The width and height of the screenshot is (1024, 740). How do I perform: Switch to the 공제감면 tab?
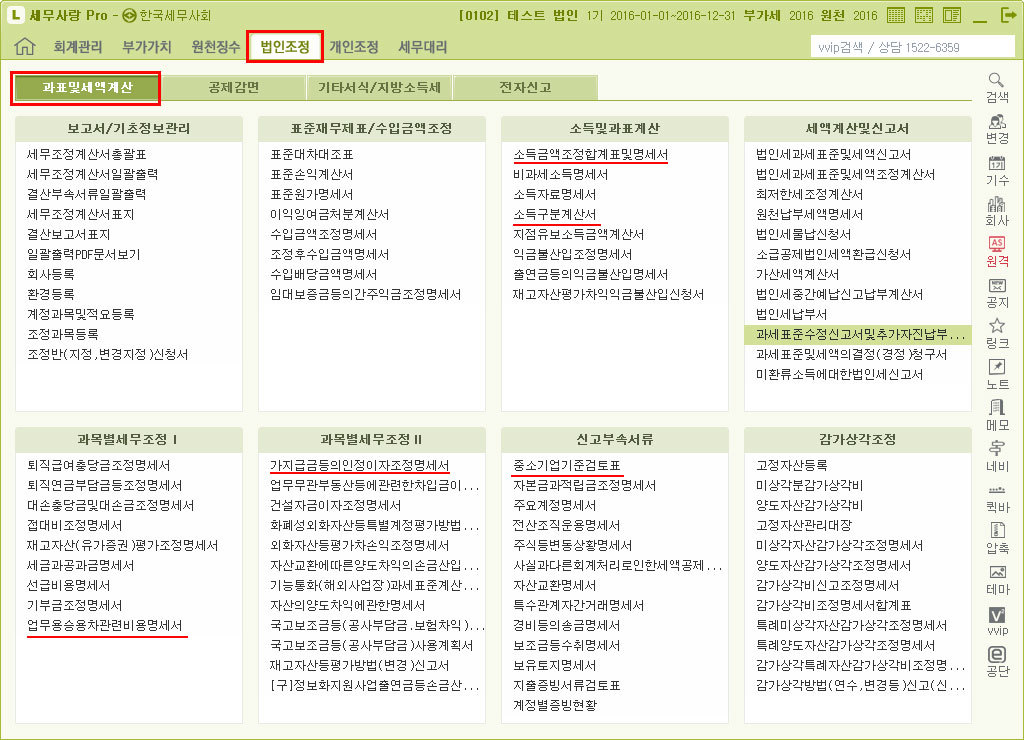point(233,88)
